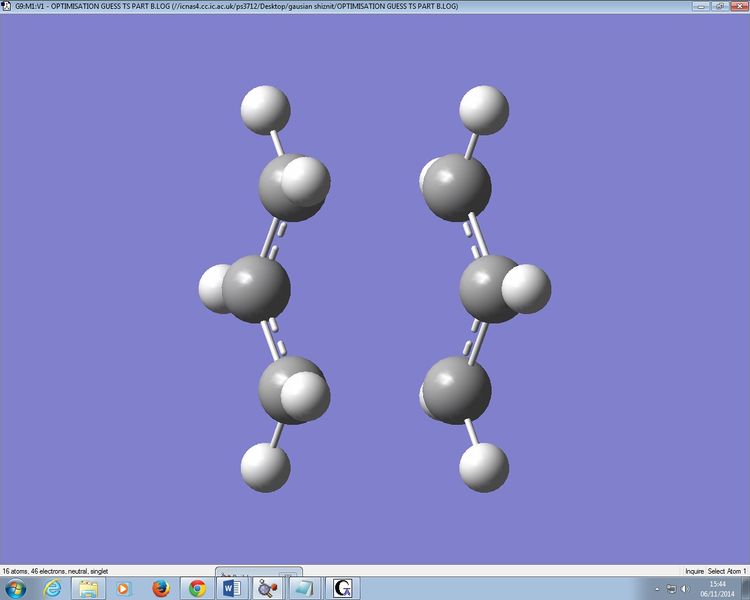Image resolution: width=750 pixels, height=600 pixels.
Task: Click the GaussView molecule icon in taskbar
Action: 268,588
